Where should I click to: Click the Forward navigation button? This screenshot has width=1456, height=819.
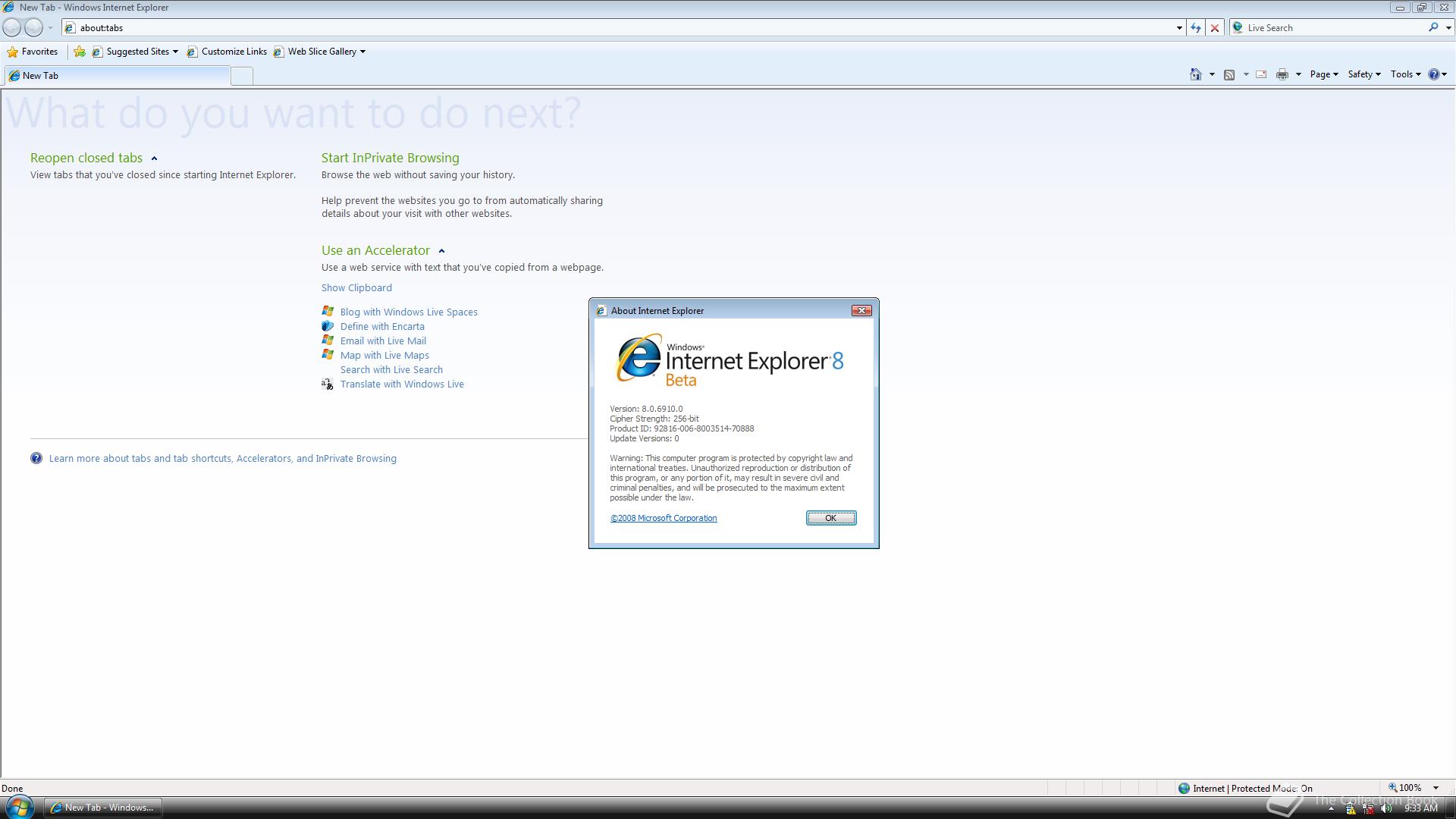[x=33, y=27]
